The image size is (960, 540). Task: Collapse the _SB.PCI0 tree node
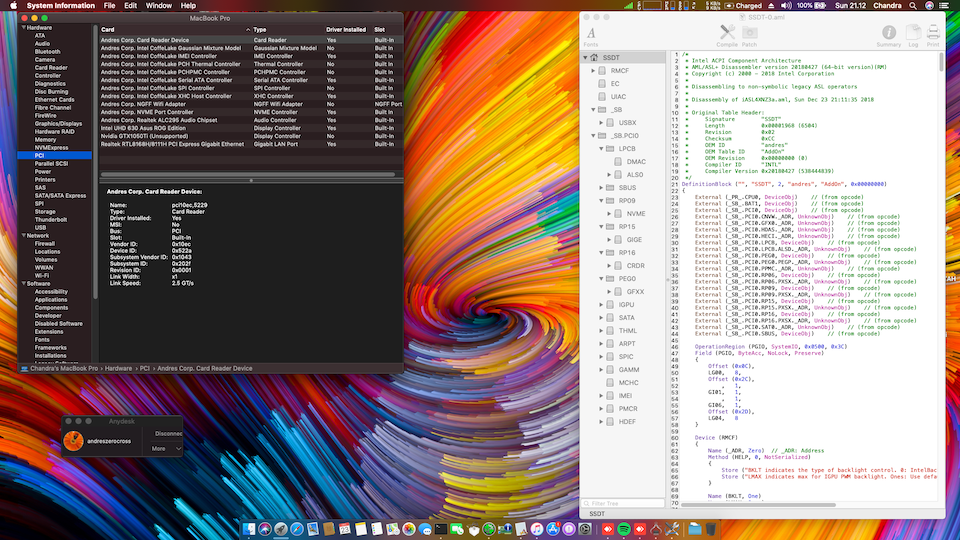592,134
